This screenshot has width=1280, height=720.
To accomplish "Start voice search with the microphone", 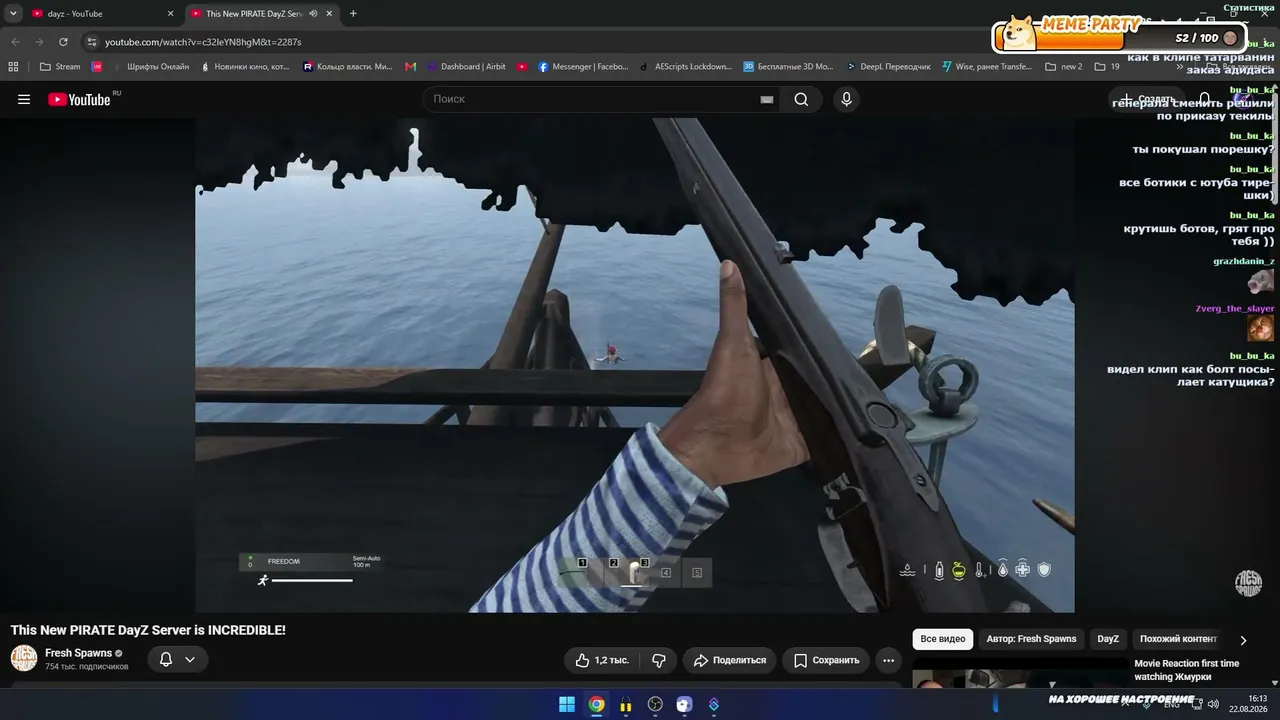I will pos(846,99).
